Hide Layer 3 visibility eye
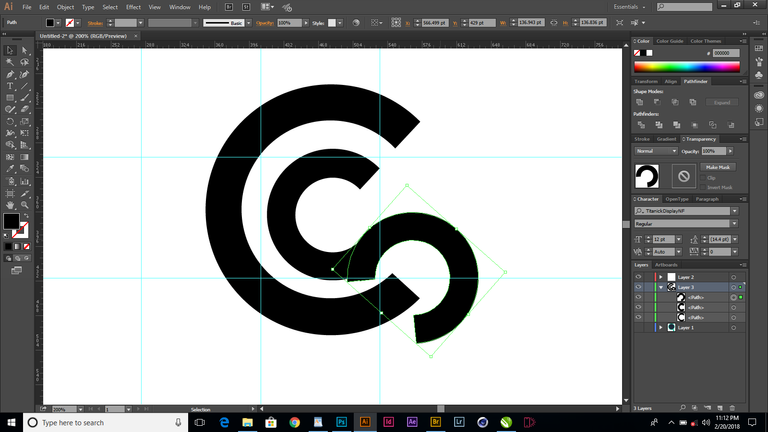768x432 pixels. pyautogui.click(x=638, y=288)
